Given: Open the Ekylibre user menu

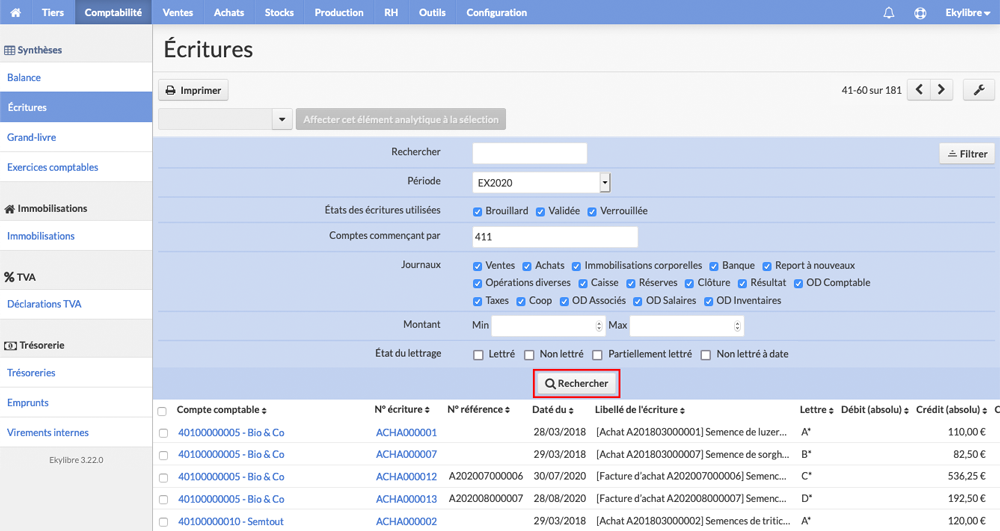Looking at the screenshot, I should (967, 13).
